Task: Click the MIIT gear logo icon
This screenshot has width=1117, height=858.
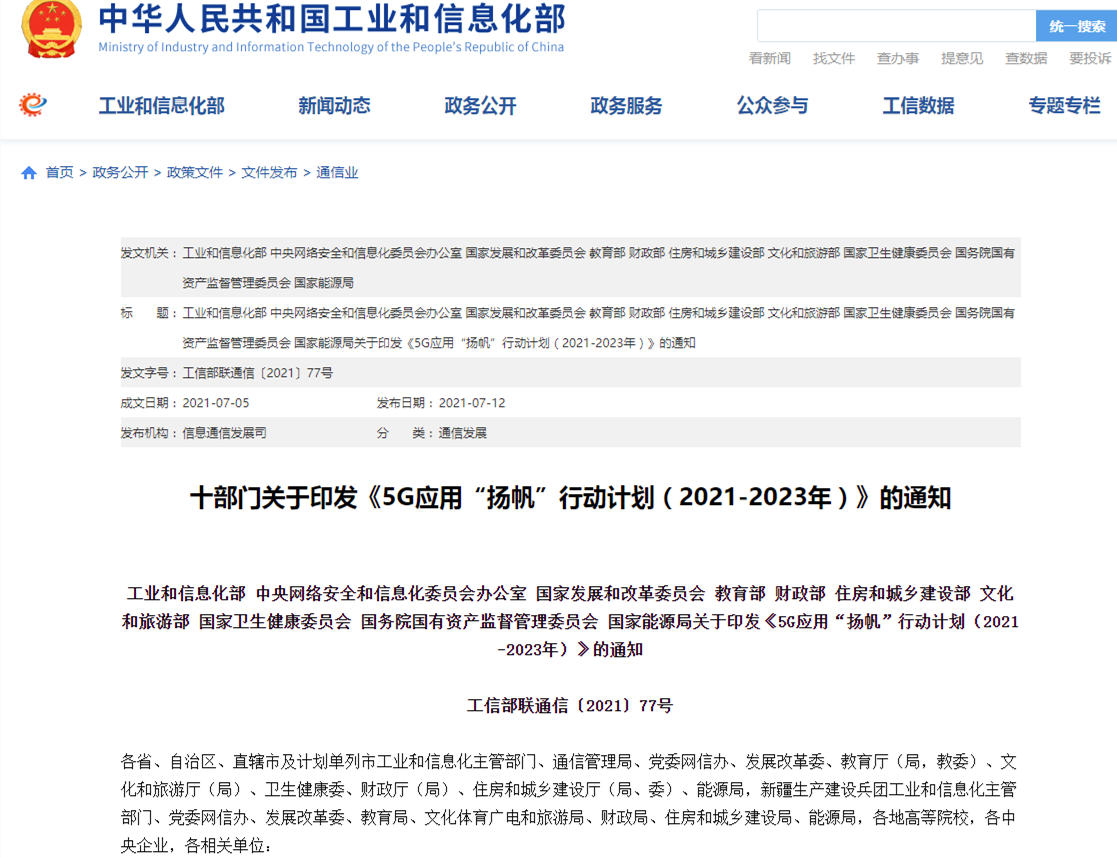Action: coord(33,104)
